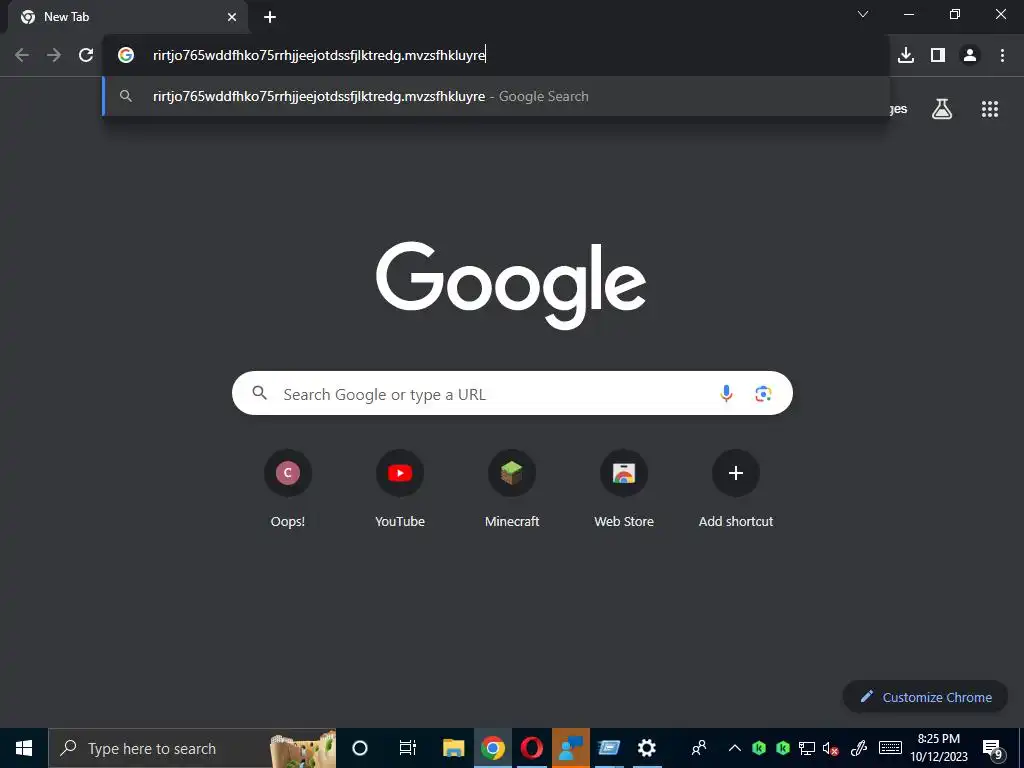Click the Google logo
1024x768 pixels.
point(511,286)
